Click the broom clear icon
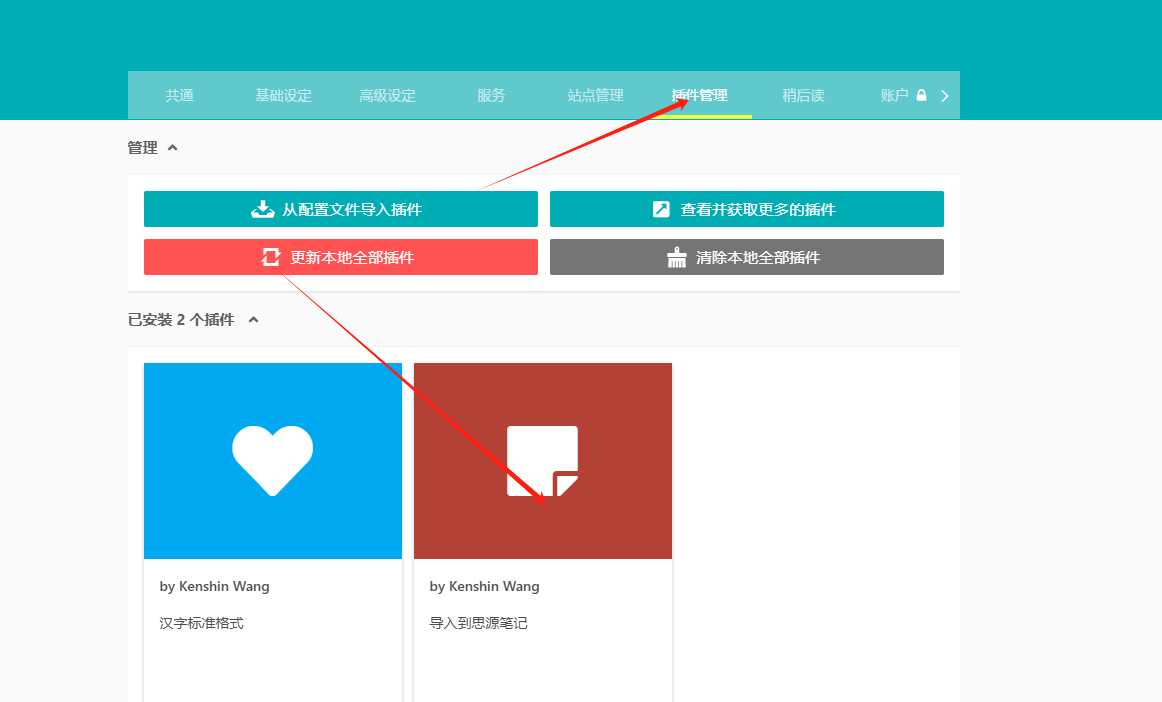Viewport: 1162px width, 702px height. [677, 257]
